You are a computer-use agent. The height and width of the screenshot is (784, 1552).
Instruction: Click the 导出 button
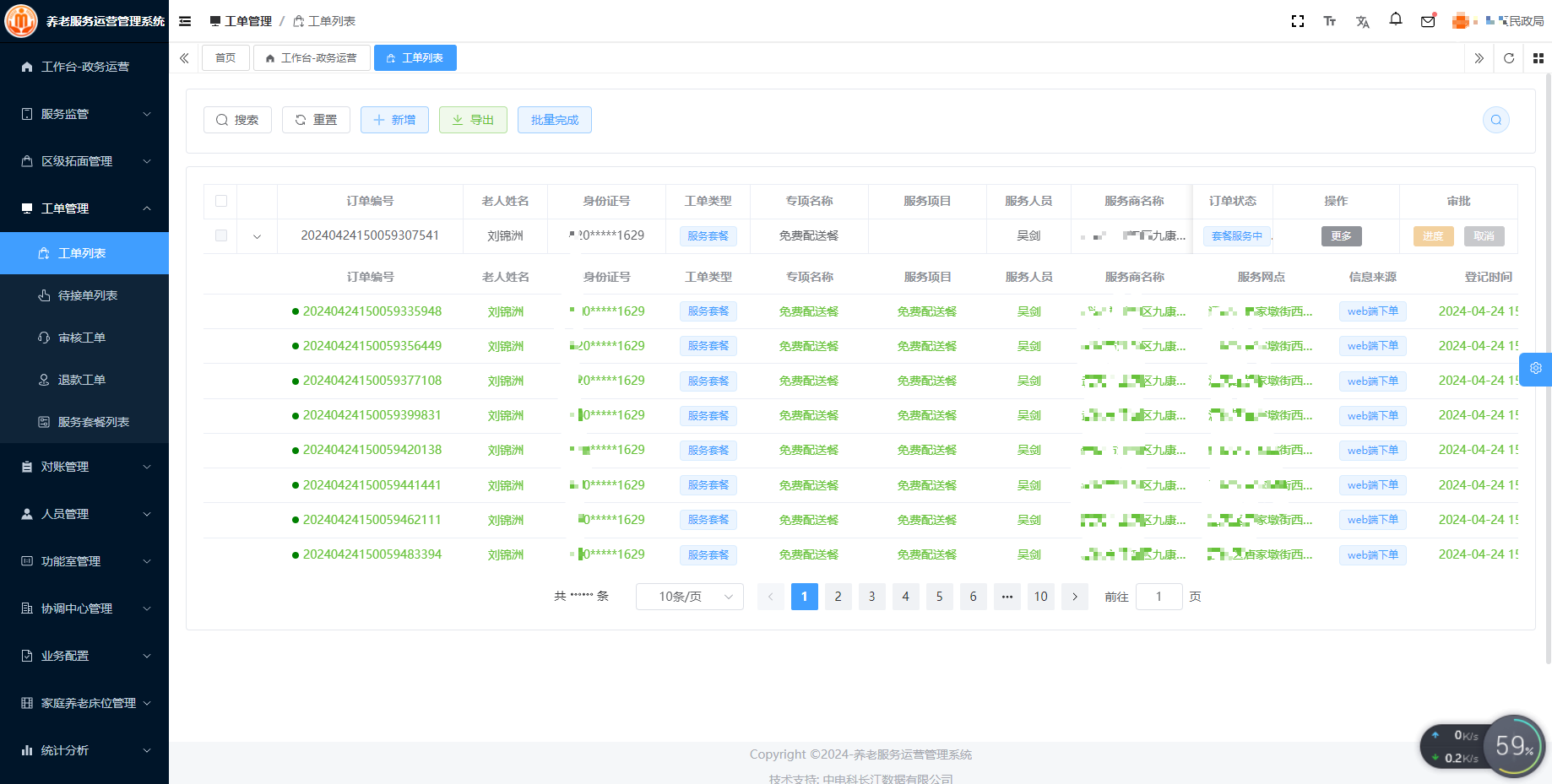tap(473, 120)
